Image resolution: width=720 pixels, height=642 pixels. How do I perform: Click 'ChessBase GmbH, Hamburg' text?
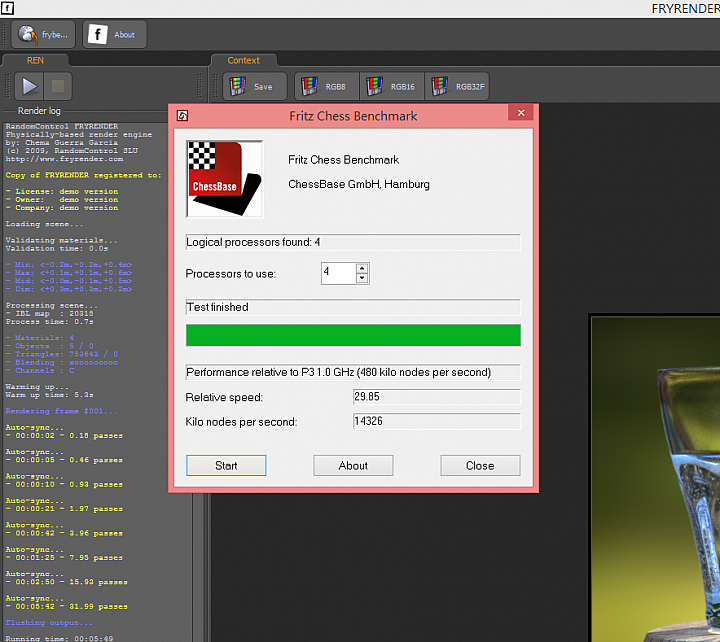359,184
